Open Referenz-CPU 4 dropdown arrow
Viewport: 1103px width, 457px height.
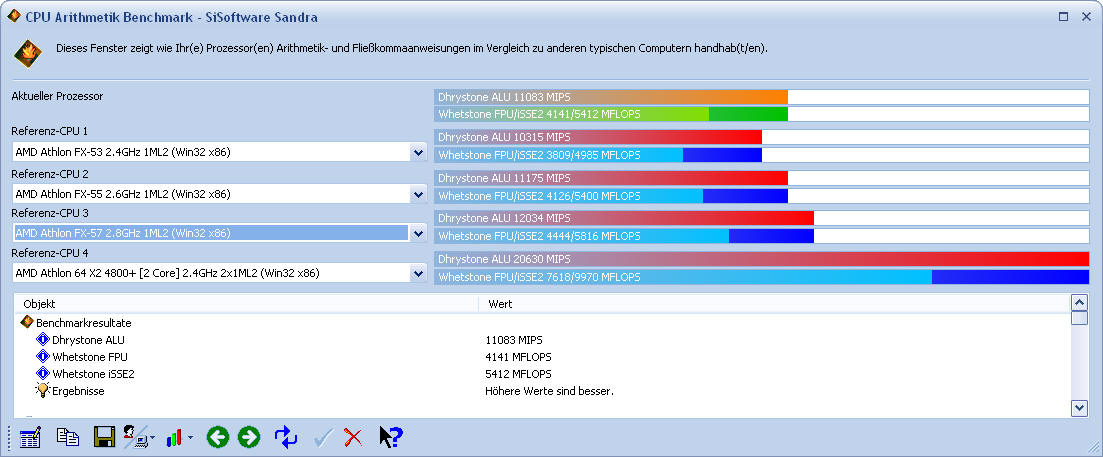click(419, 273)
